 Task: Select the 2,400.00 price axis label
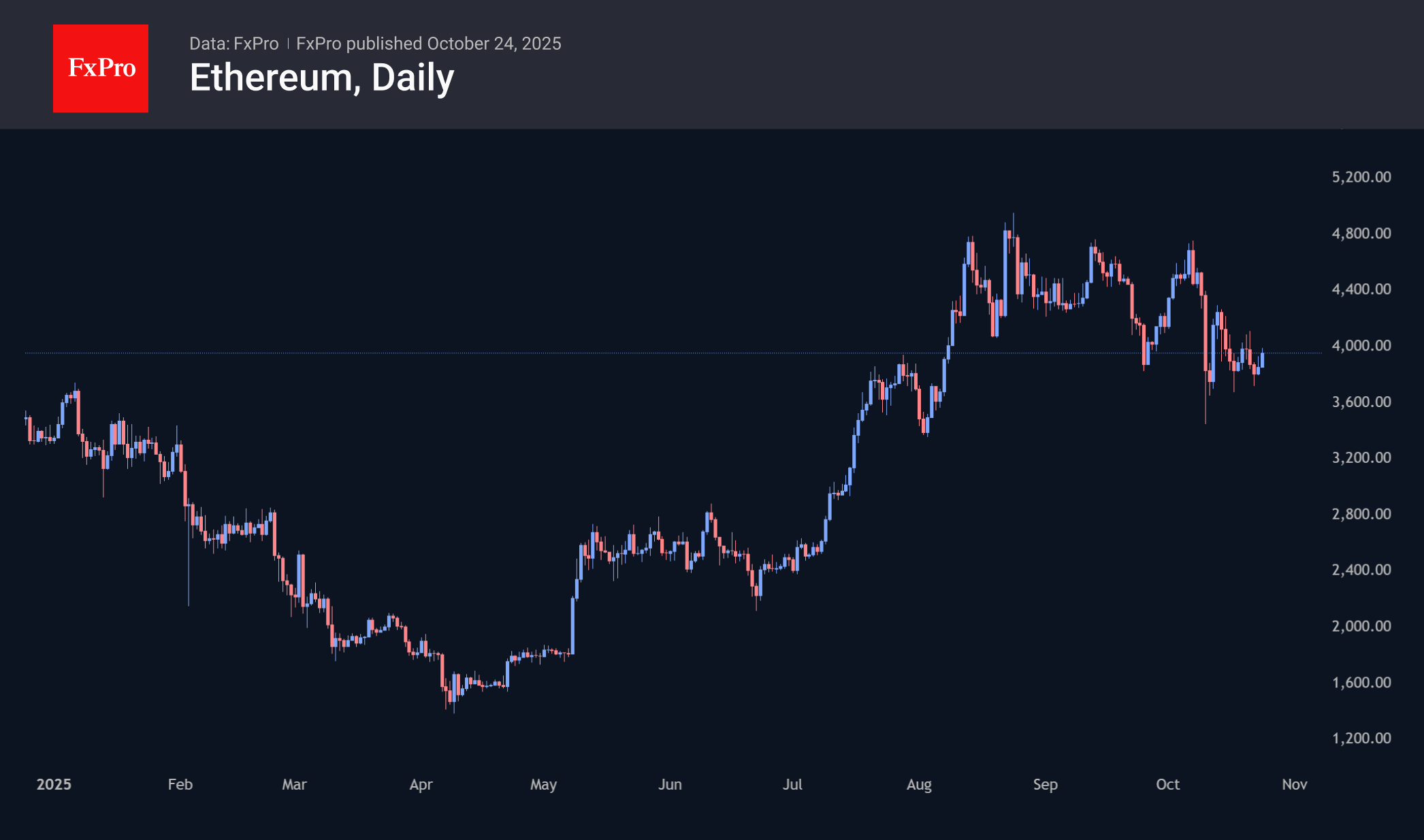1361,570
